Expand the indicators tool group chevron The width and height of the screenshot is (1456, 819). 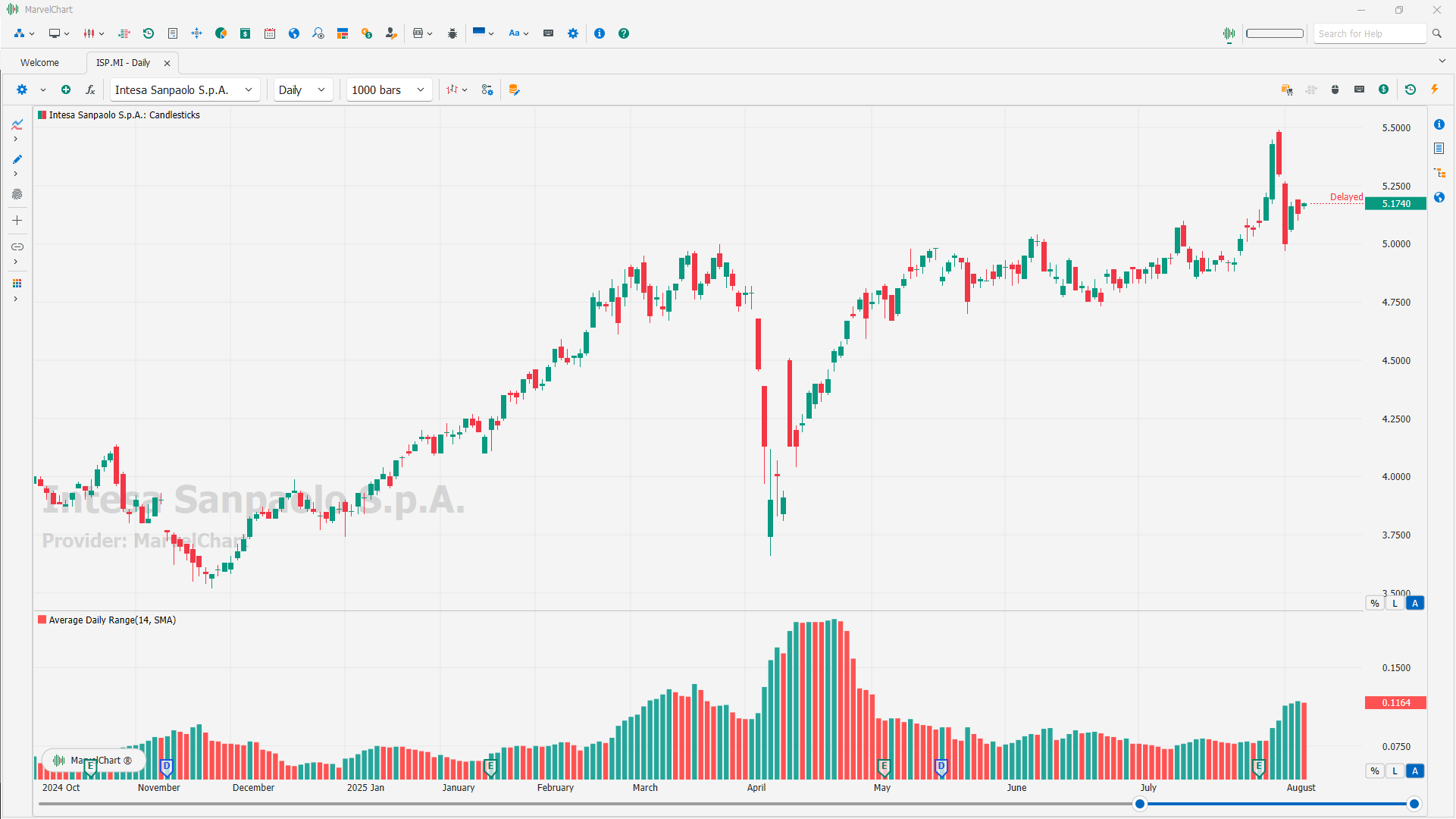[x=15, y=139]
